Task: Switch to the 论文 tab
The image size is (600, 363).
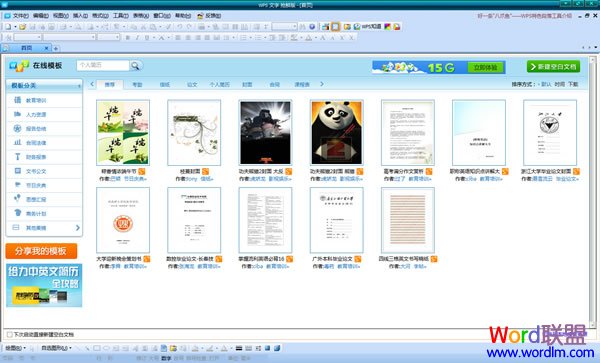Action: click(x=192, y=85)
